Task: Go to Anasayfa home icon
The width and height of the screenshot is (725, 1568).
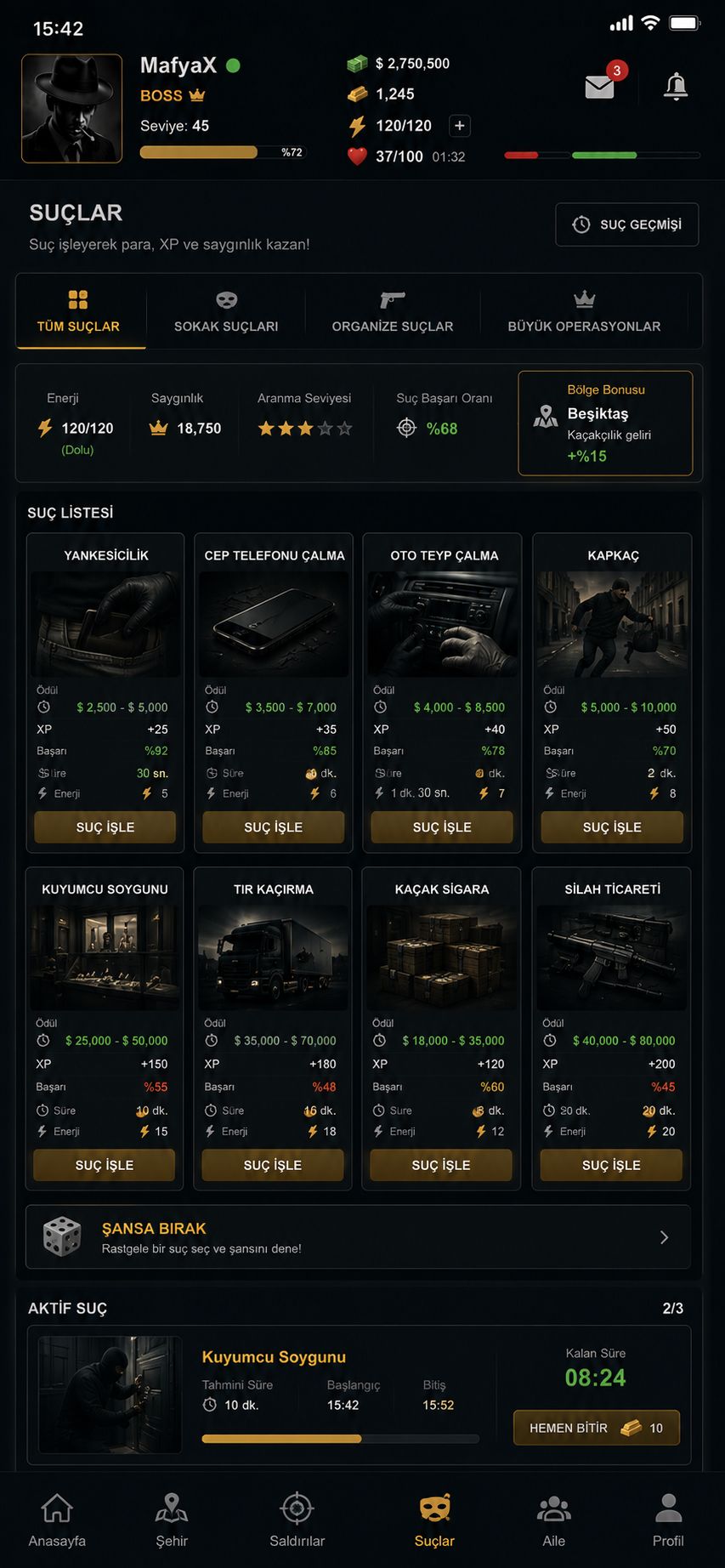Action: click(57, 1508)
